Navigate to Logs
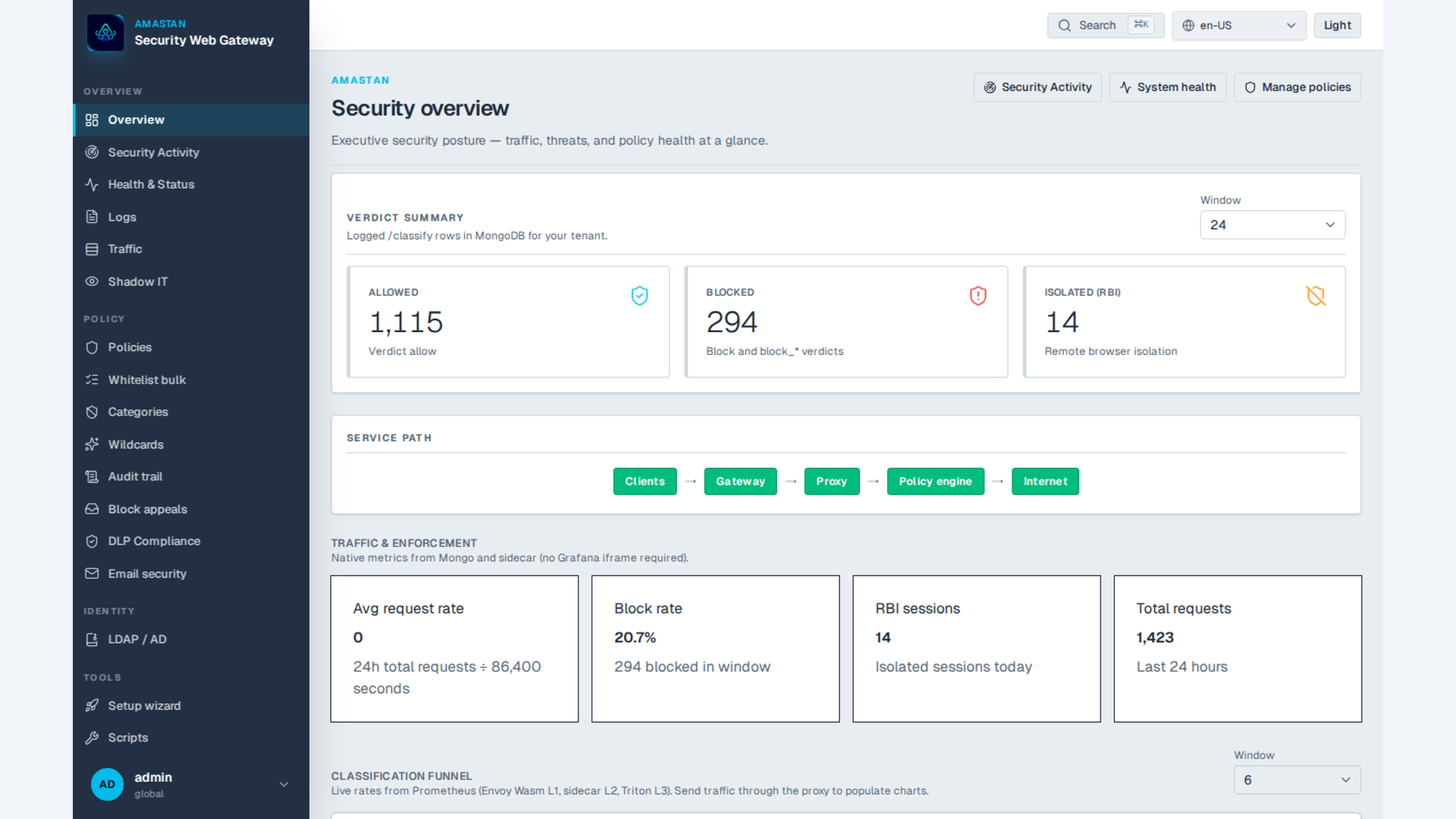The width and height of the screenshot is (1456, 819). coord(191,217)
